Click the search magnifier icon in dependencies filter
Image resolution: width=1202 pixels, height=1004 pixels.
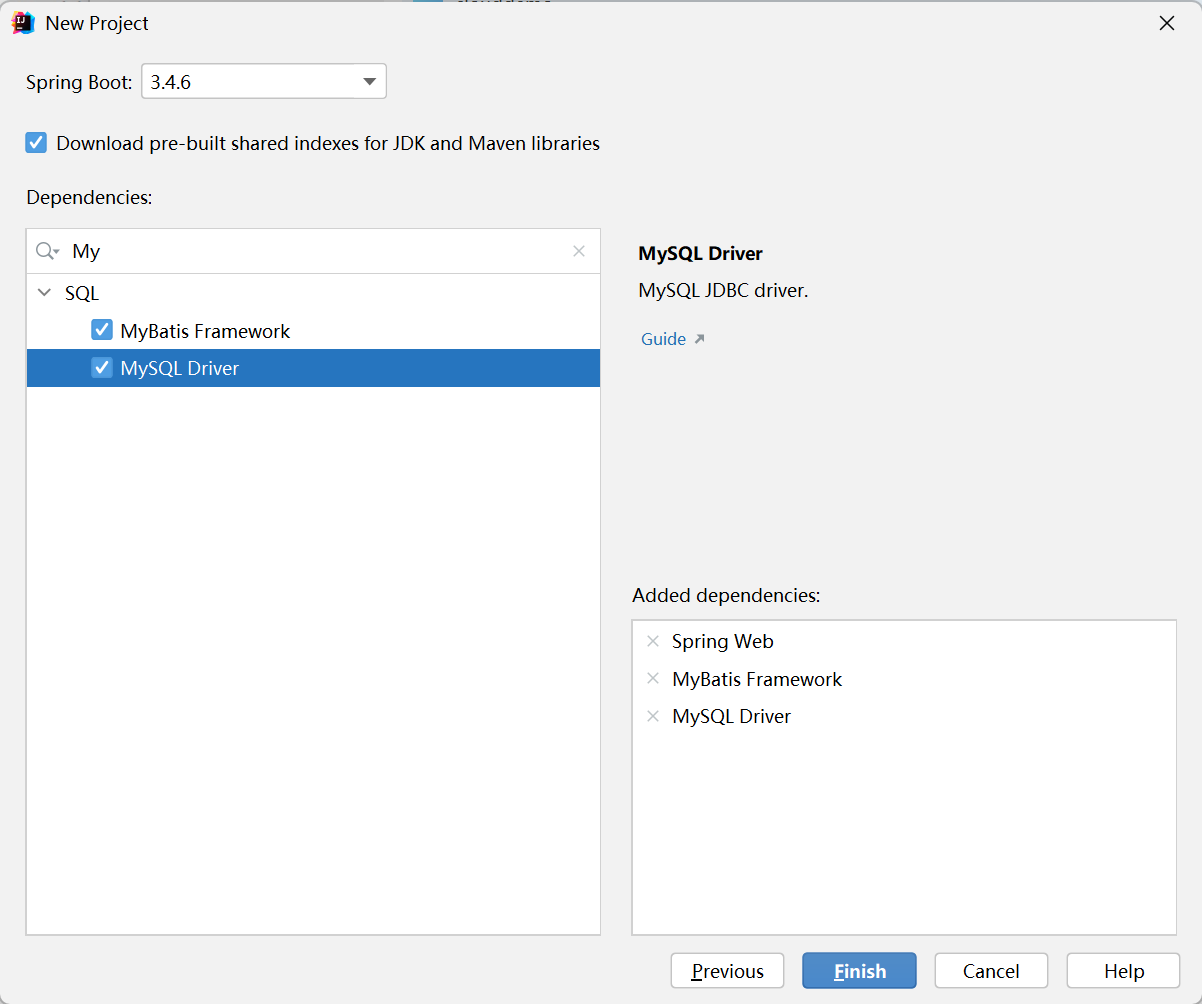click(47, 251)
